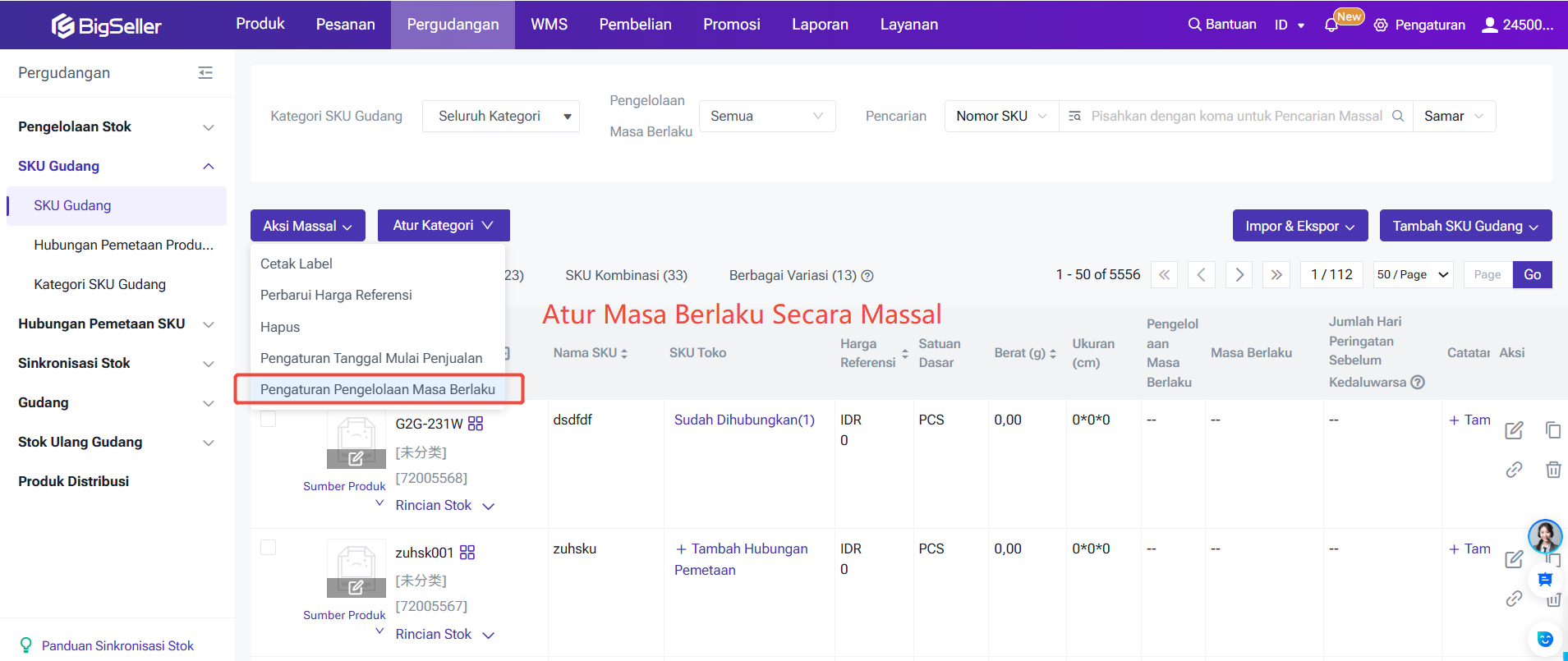
Task: Click copy icon for G2G-231W row
Action: (1552, 430)
